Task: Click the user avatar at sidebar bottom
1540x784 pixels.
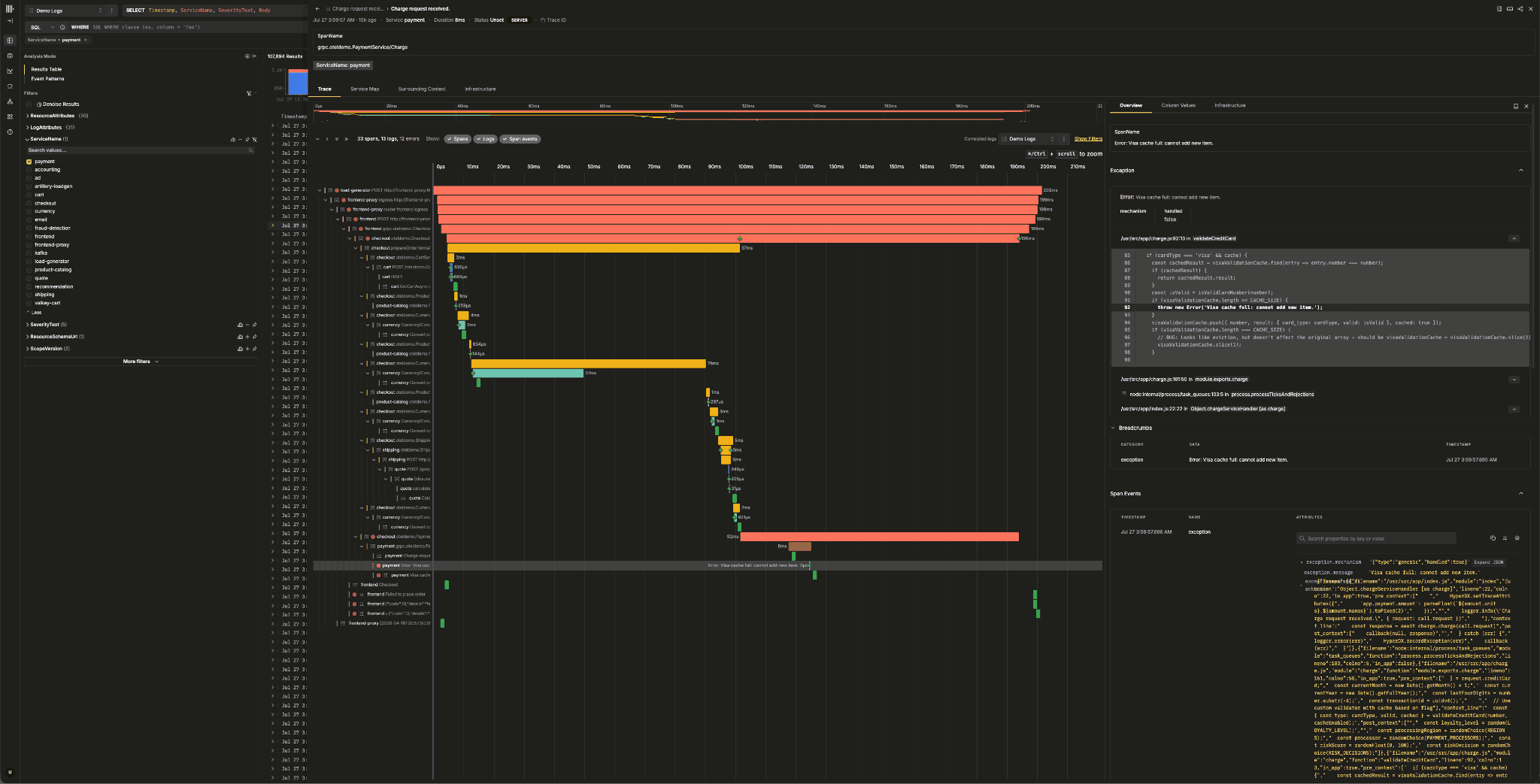Action: click(x=10, y=772)
